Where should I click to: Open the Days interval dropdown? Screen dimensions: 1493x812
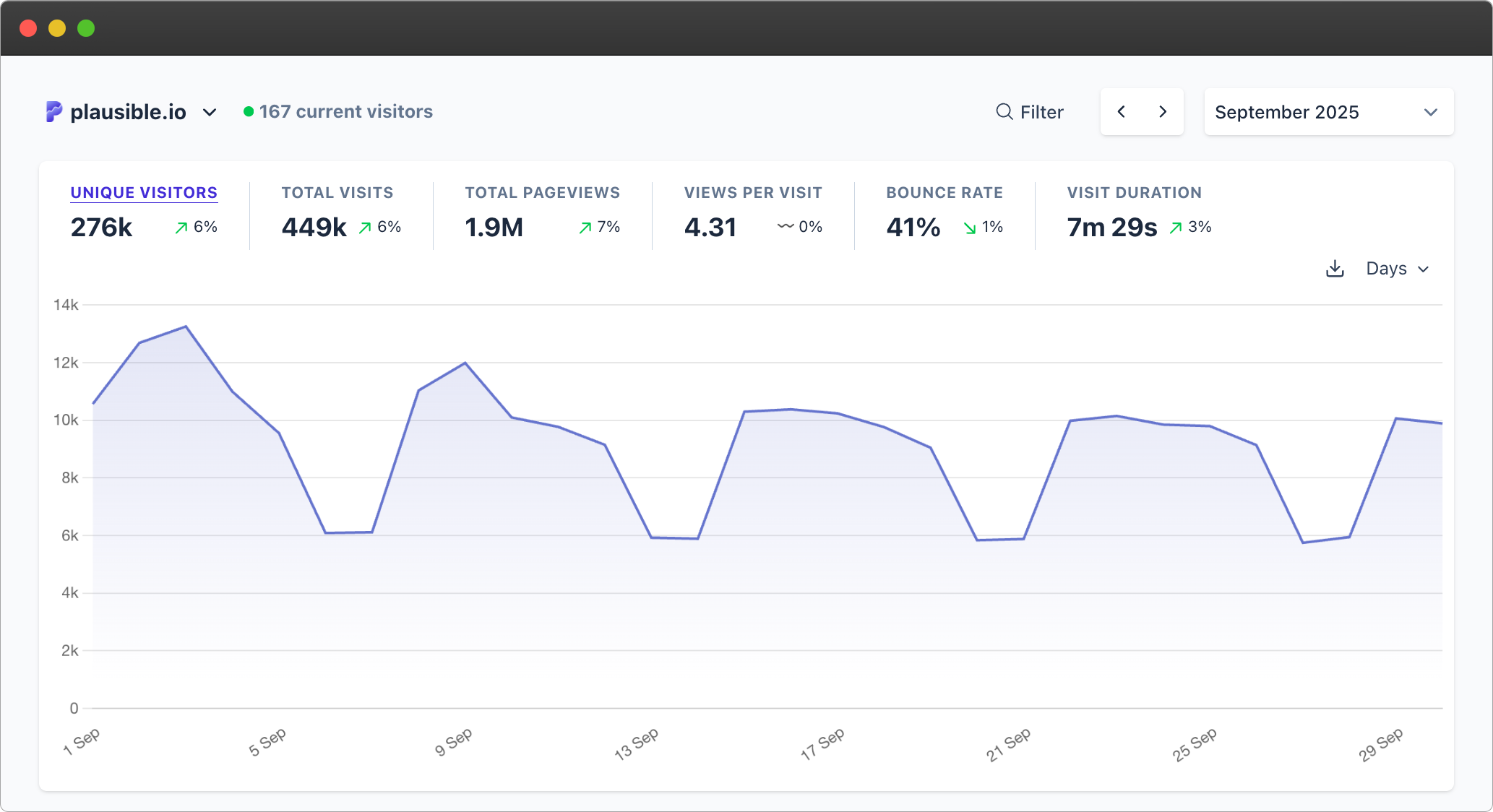[x=1396, y=268]
